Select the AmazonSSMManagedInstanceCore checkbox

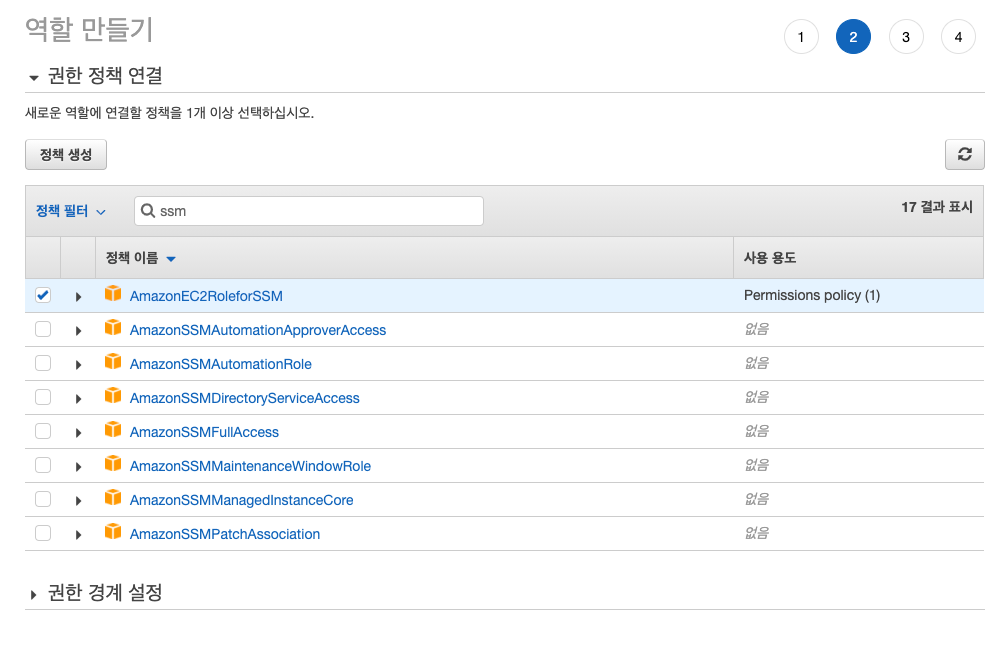click(x=43, y=500)
